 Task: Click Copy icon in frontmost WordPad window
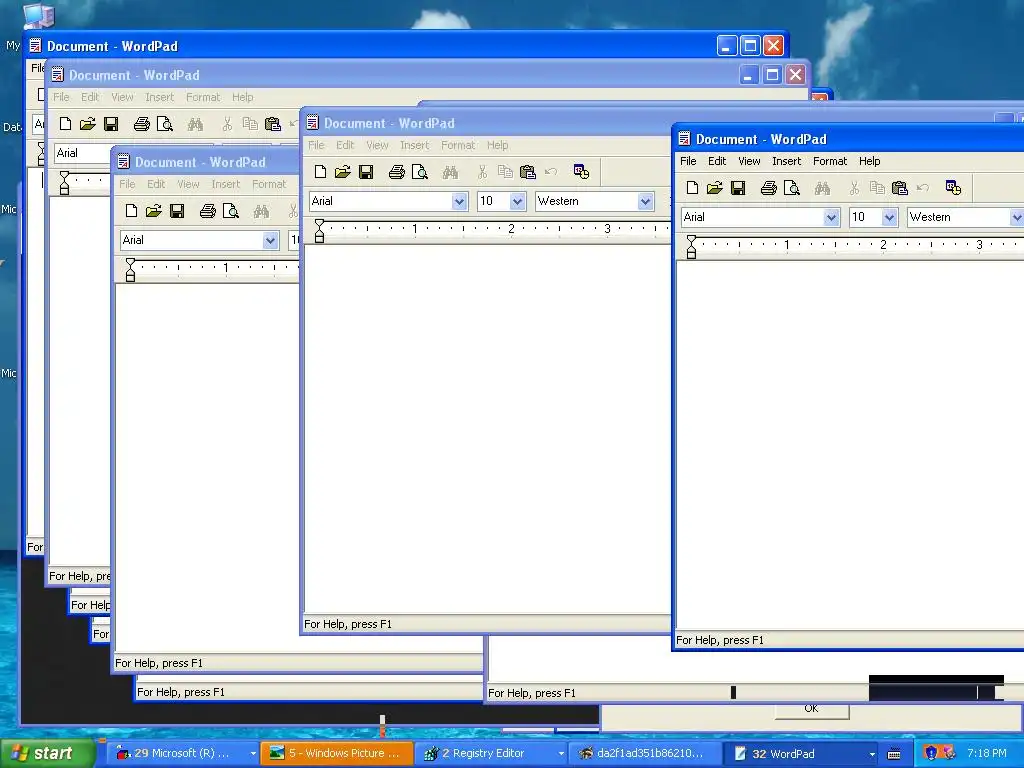[877, 188]
